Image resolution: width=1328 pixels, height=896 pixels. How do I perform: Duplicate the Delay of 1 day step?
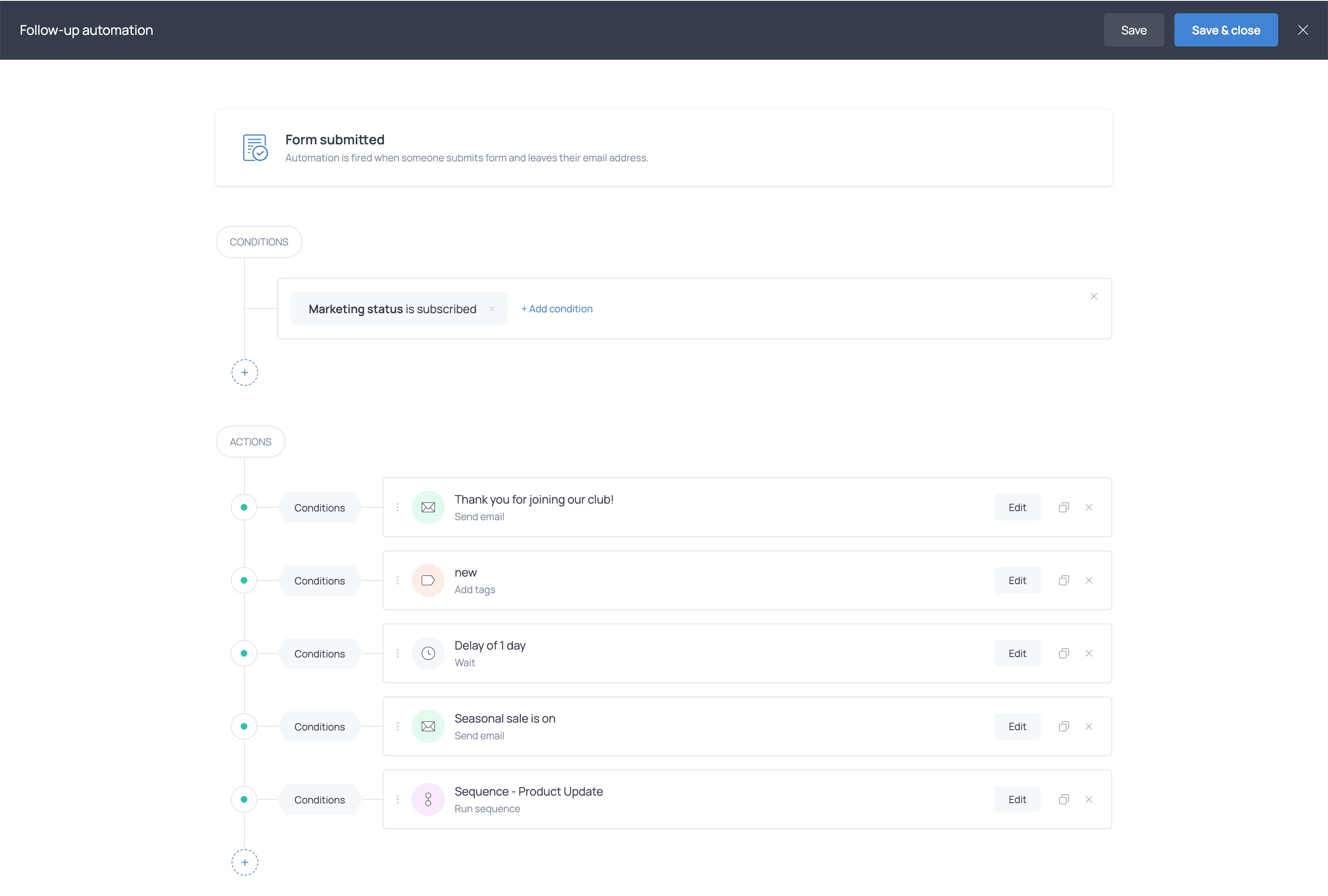pyautogui.click(x=1063, y=653)
